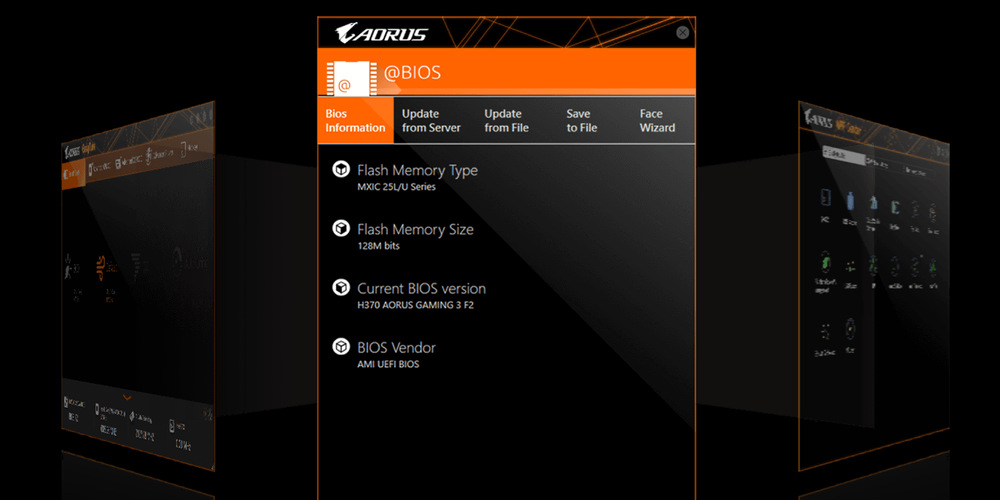The image size is (1000, 500).
Task: Open the Update from Server tab
Action: (431, 121)
